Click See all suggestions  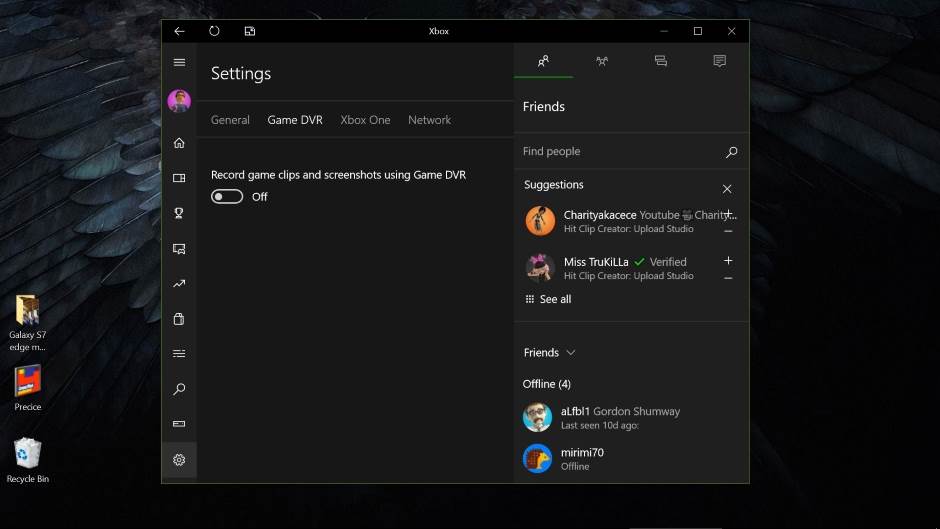pos(548,299)
